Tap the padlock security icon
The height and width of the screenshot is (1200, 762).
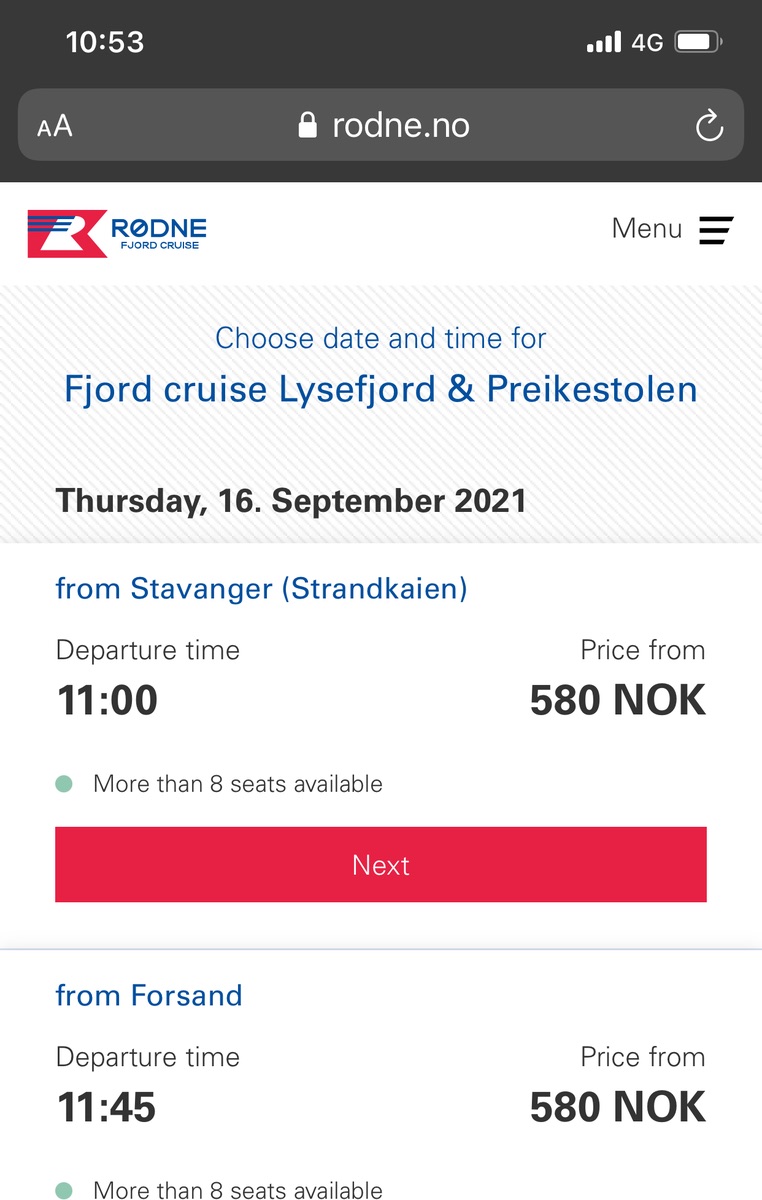[308, 126]
